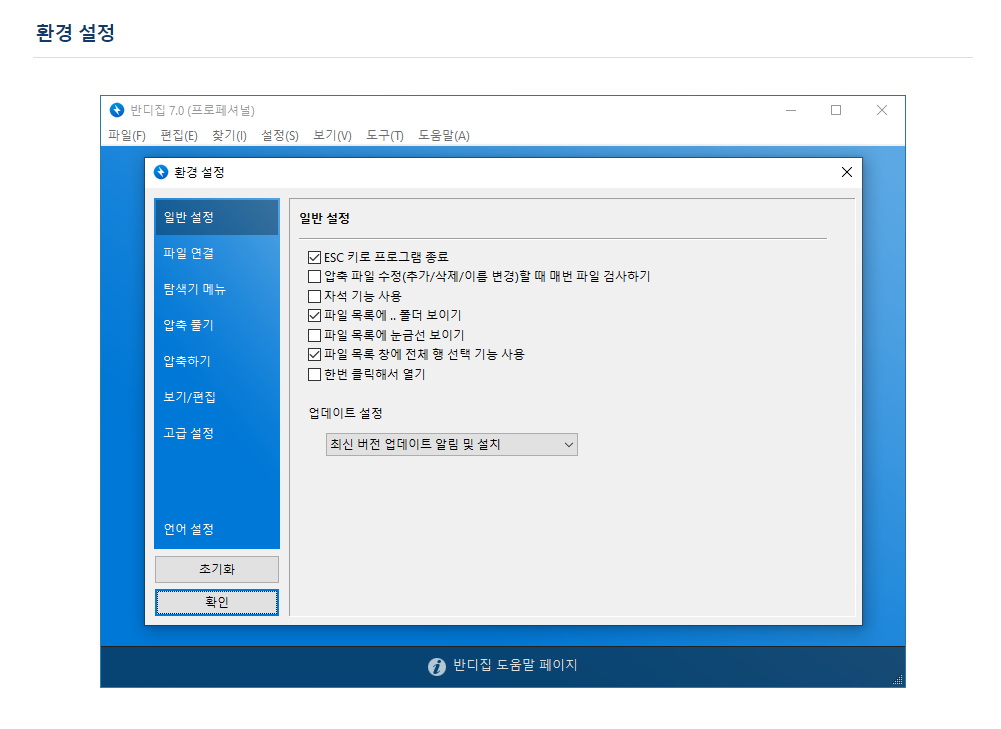Click the Bandizip icon on the 환경 설정 dialog
Image resolution: width=1001 pixels, height=729 pixels.
tap(163, 172)
